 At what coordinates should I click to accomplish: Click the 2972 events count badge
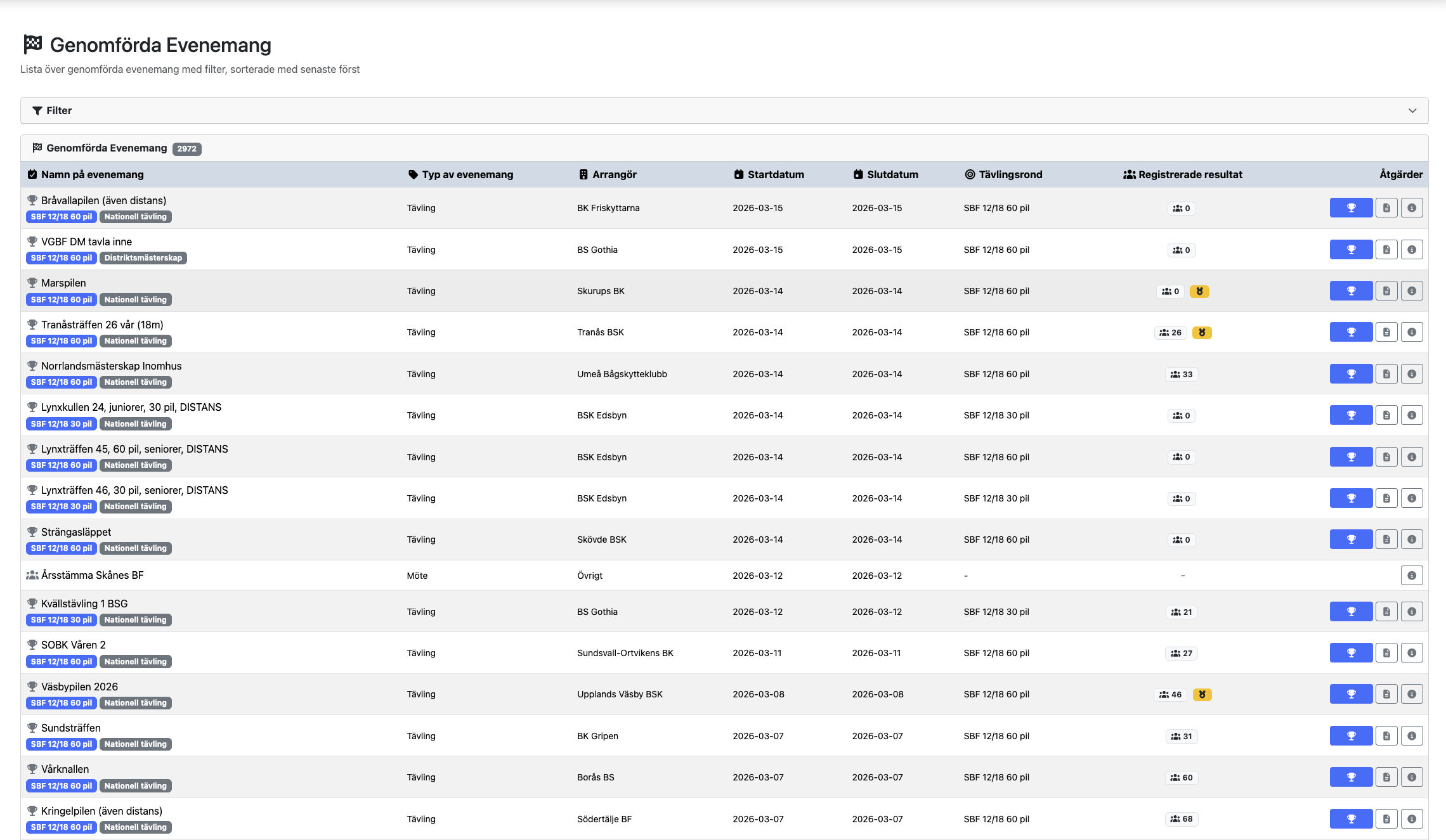click(x=186, y=149)
